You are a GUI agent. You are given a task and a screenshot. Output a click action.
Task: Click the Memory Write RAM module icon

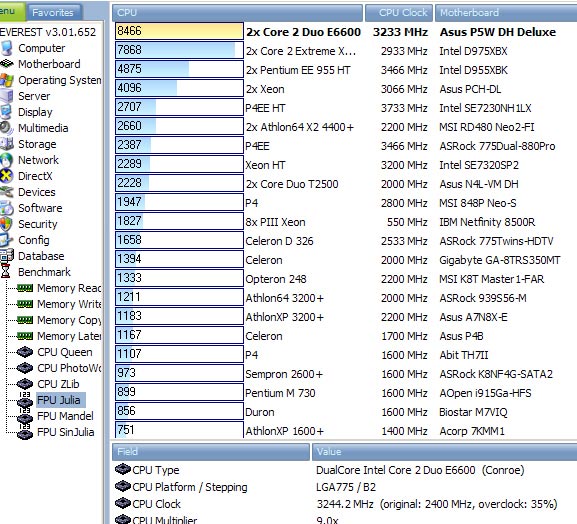(25, 304)
